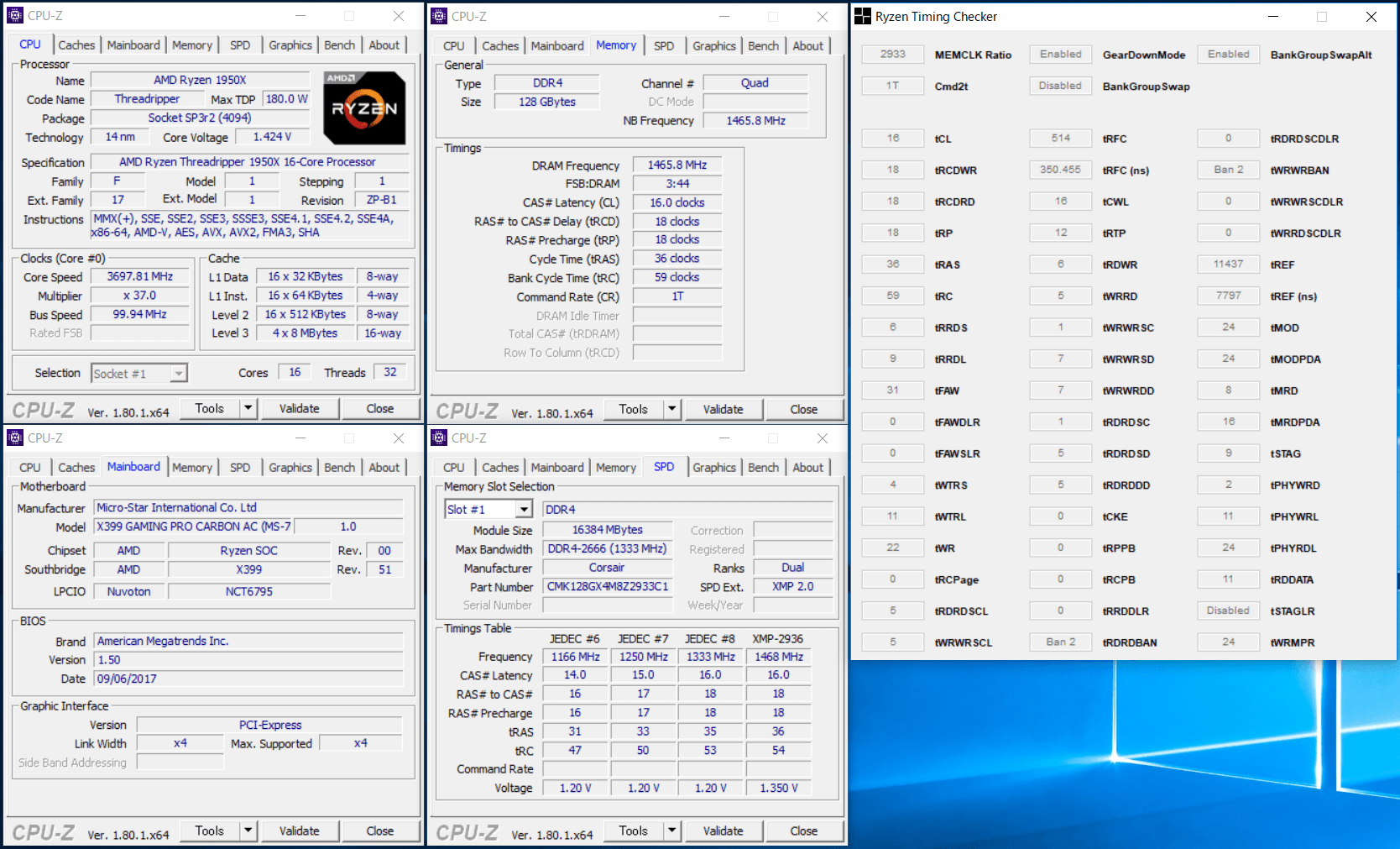
Task: Click the Max TDP value 180.0 W
Action: point(286,99)
